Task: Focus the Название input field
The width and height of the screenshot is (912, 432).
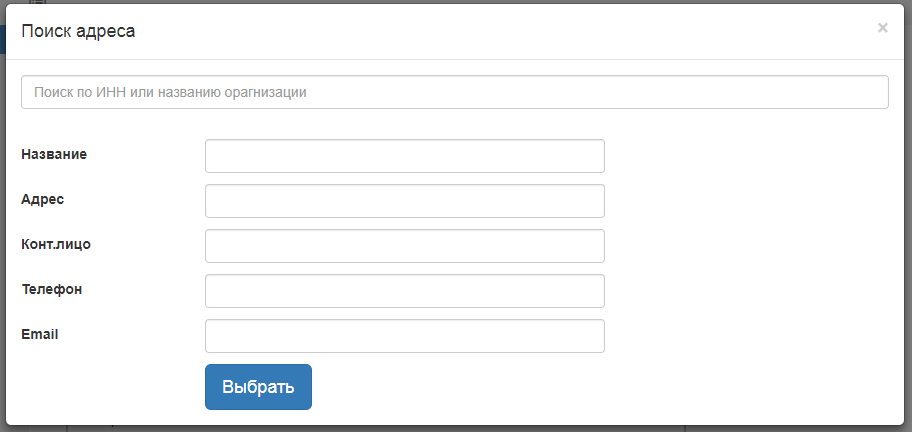Action: (x=404, y=156)
